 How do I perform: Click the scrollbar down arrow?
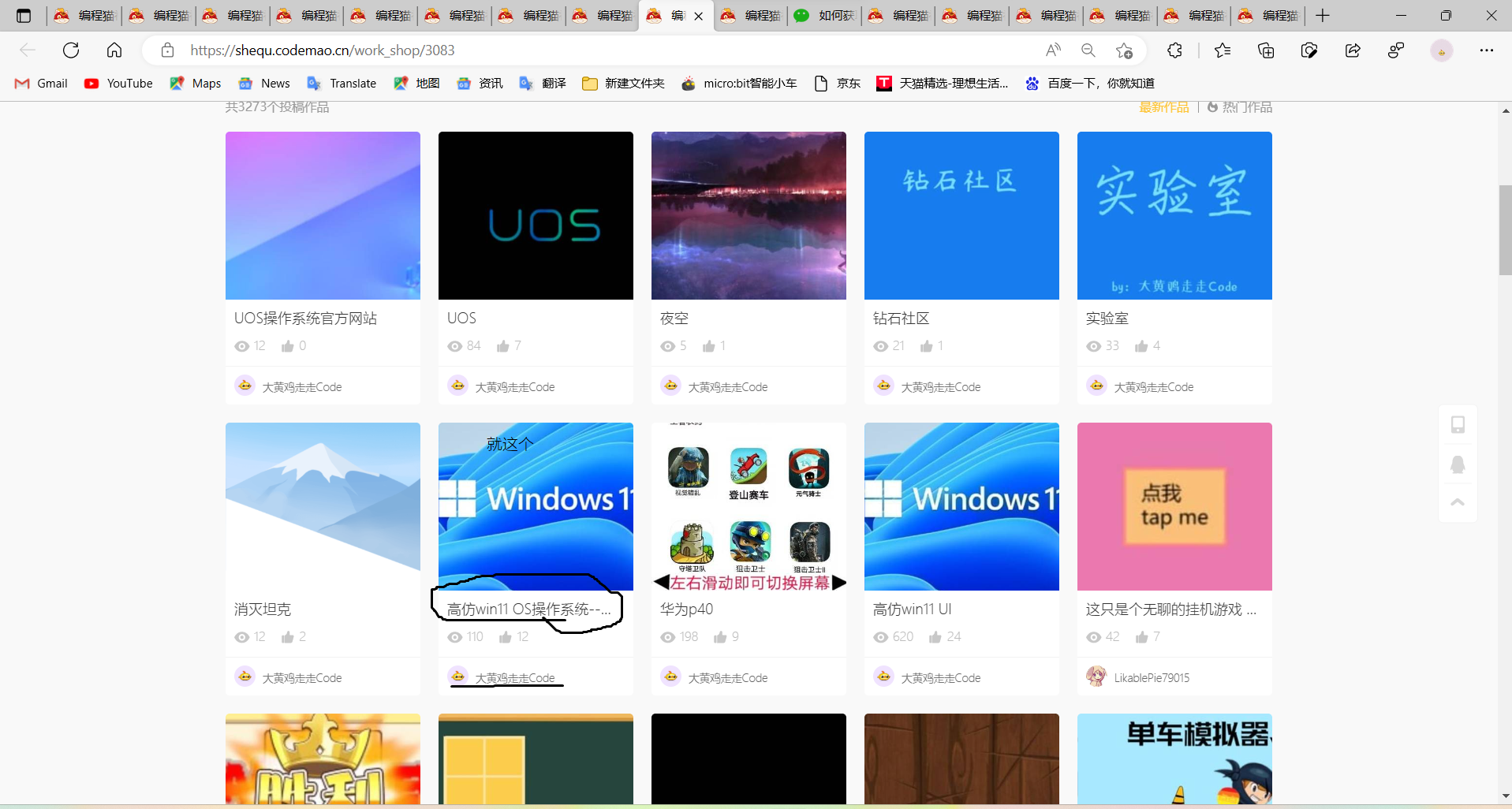[x=1506, y=796]
